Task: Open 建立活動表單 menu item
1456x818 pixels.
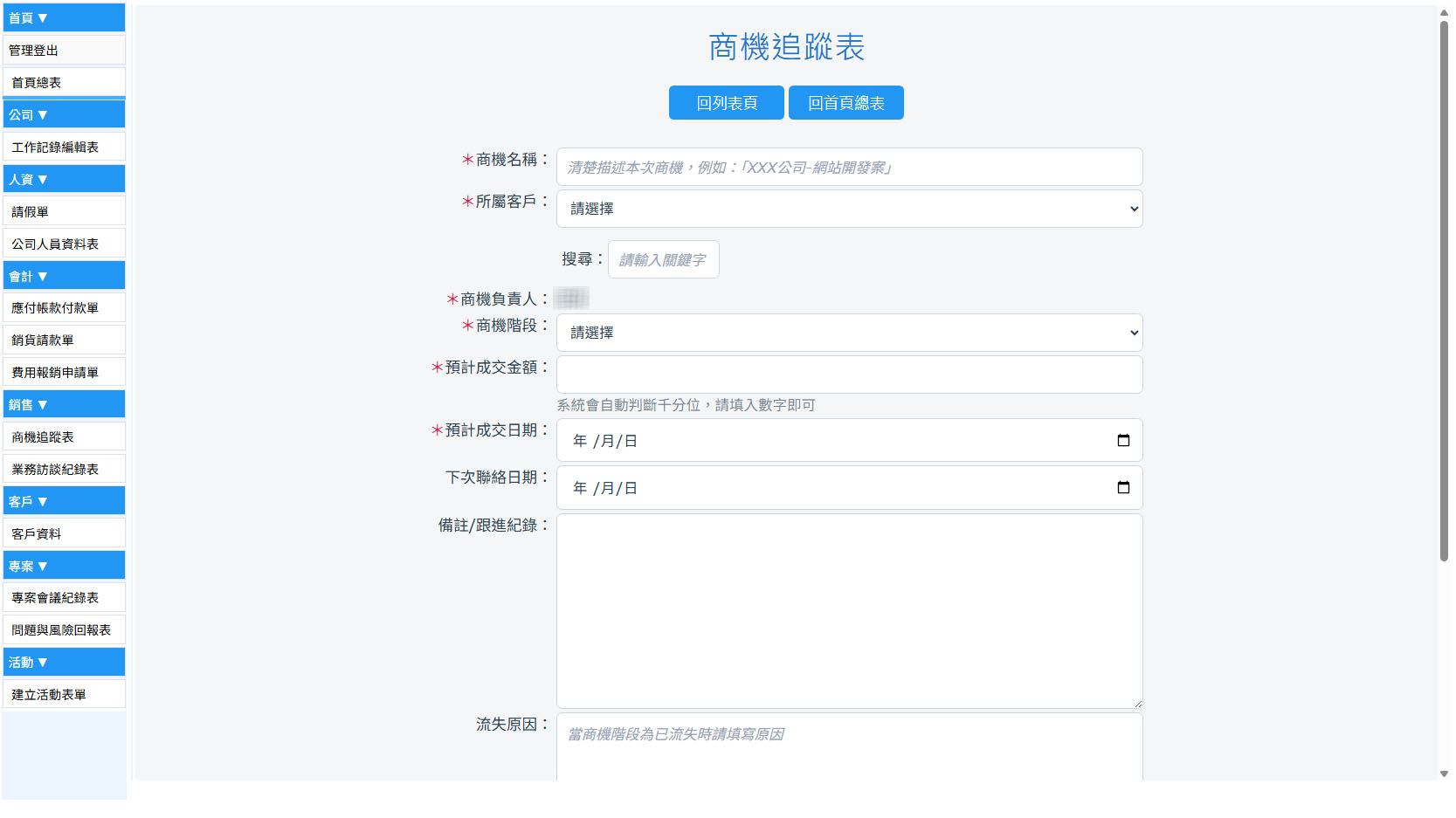Action: (64, 694)
